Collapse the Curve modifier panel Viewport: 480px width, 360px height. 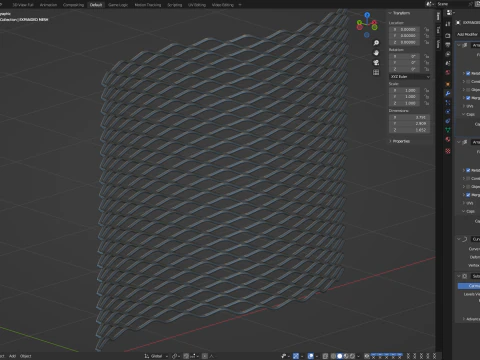click(x=459, y=239)
